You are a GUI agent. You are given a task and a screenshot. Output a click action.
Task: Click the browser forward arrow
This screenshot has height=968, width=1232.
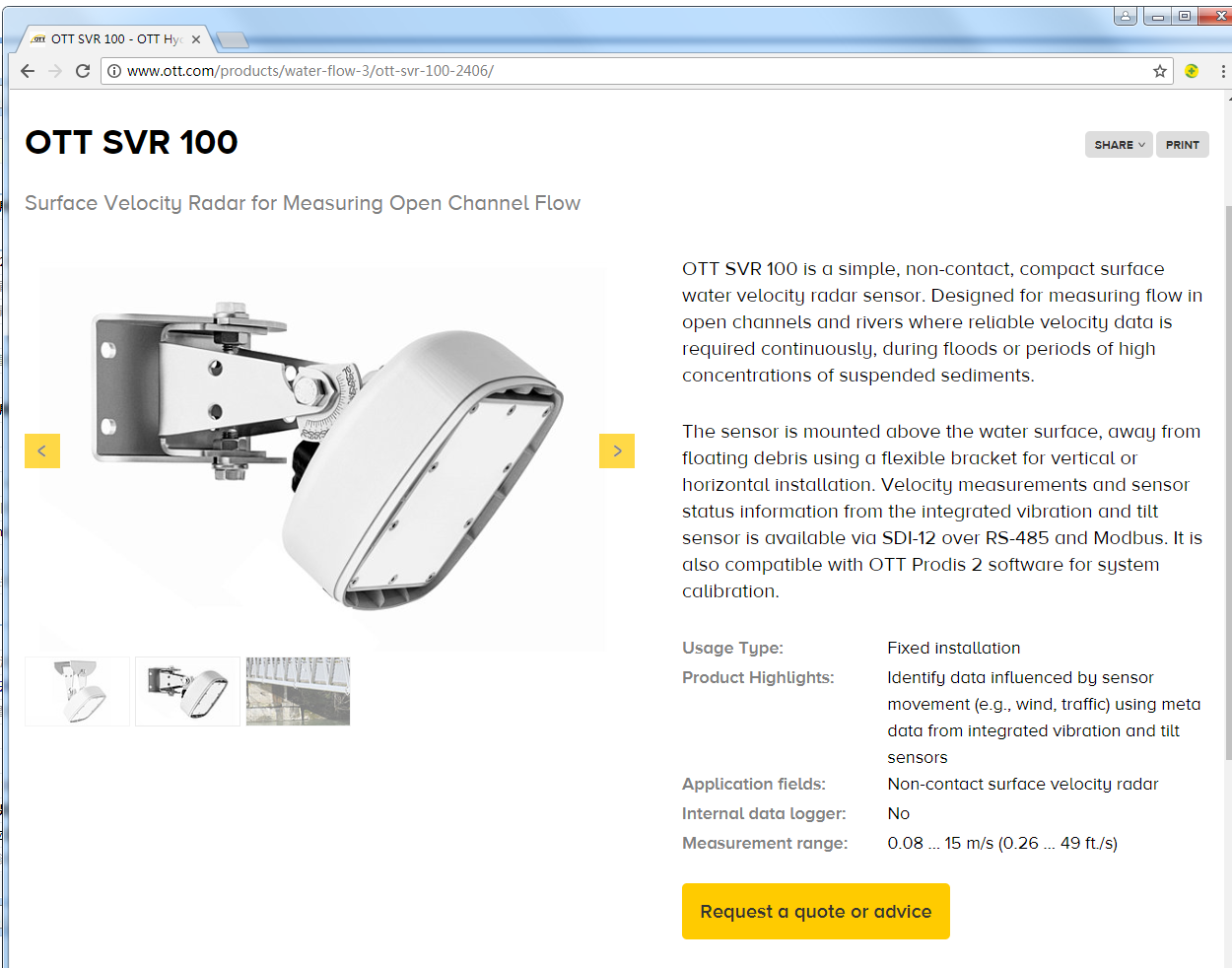[55, 71]
